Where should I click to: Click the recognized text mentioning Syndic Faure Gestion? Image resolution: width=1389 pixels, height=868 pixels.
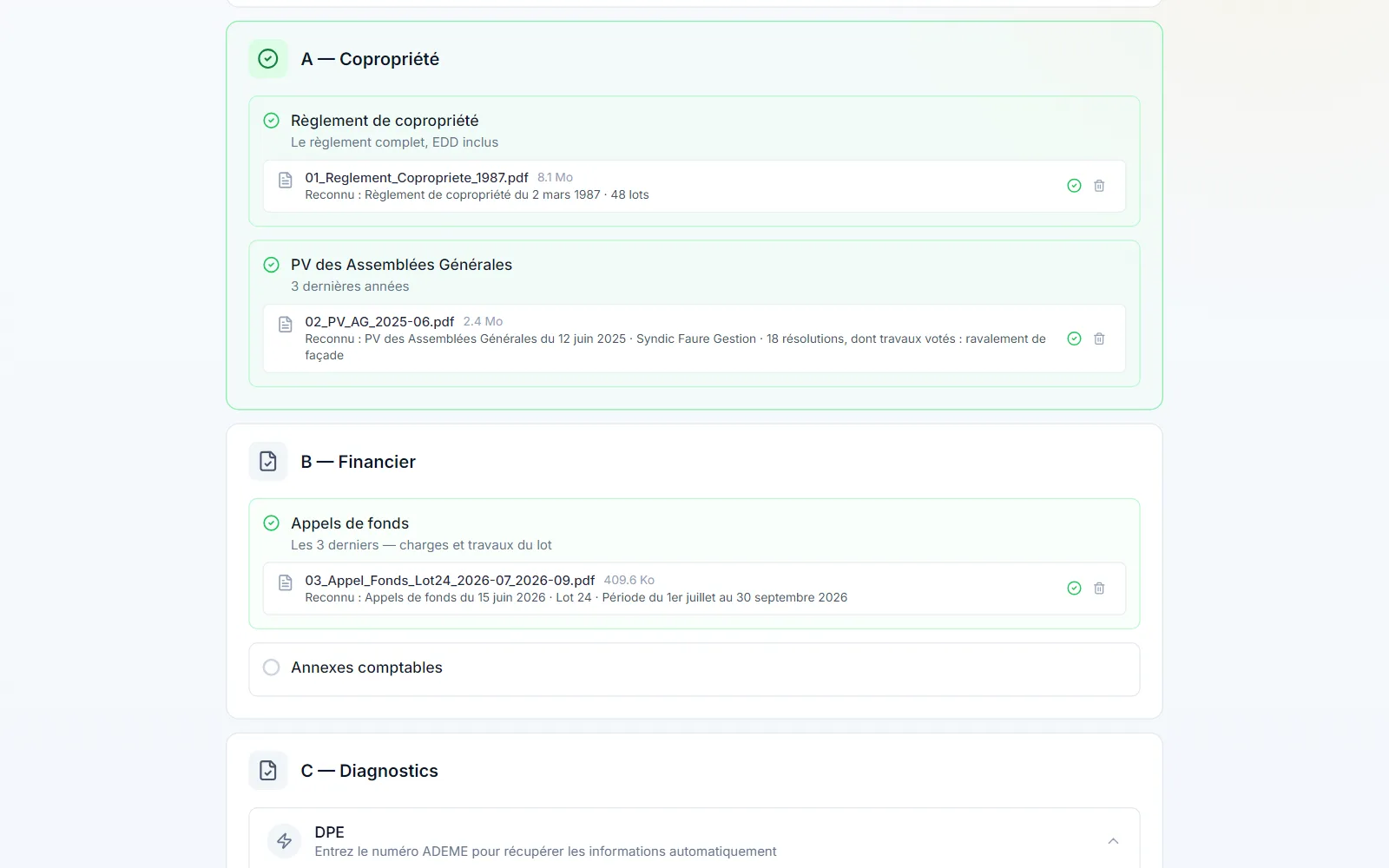click(675, 347)
